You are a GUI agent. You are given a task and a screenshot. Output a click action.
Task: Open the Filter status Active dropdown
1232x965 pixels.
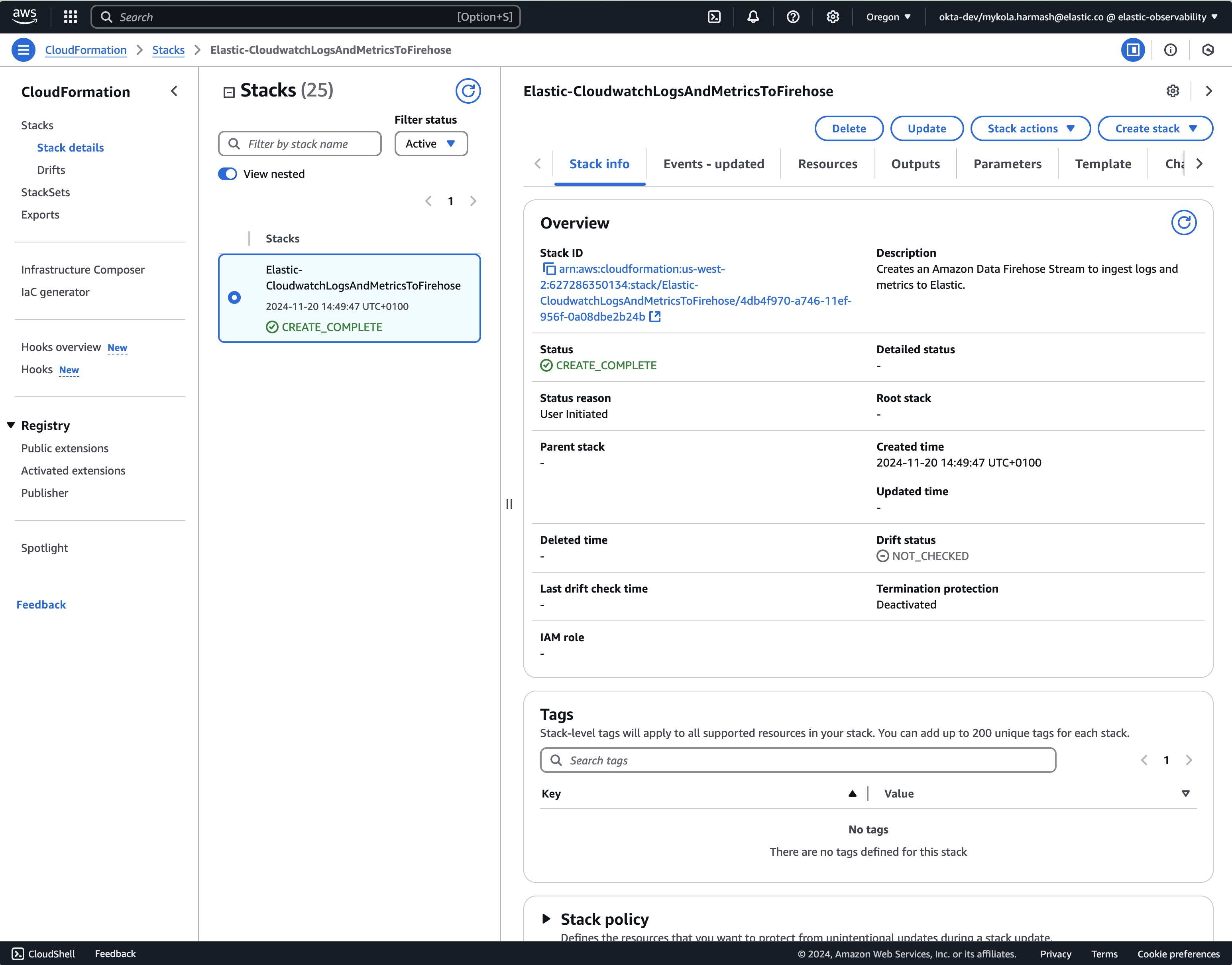pos(431,144)
